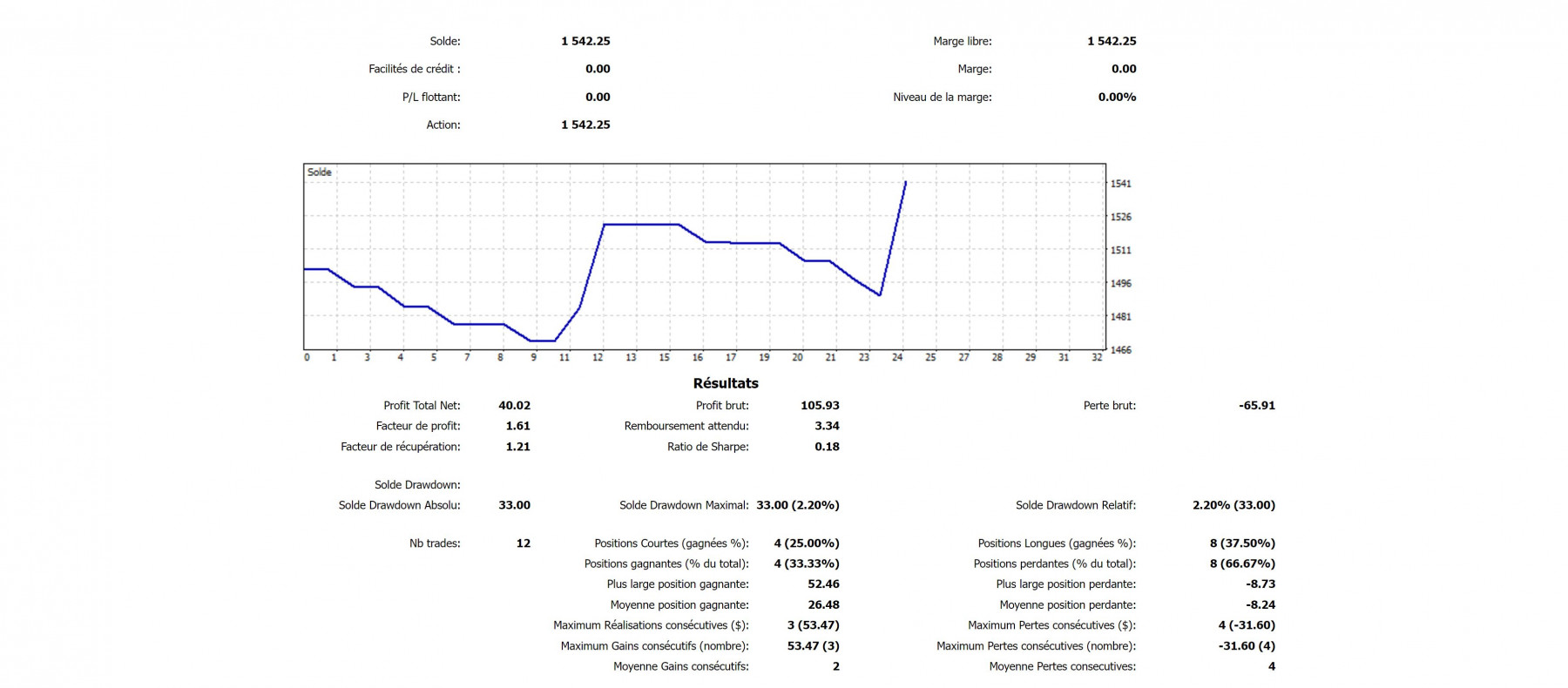The width and height of the screenshot is (1568, 688).
Task: Click x-axis tick label 32
Action: pyautogui.click(x=1097, y=357)
